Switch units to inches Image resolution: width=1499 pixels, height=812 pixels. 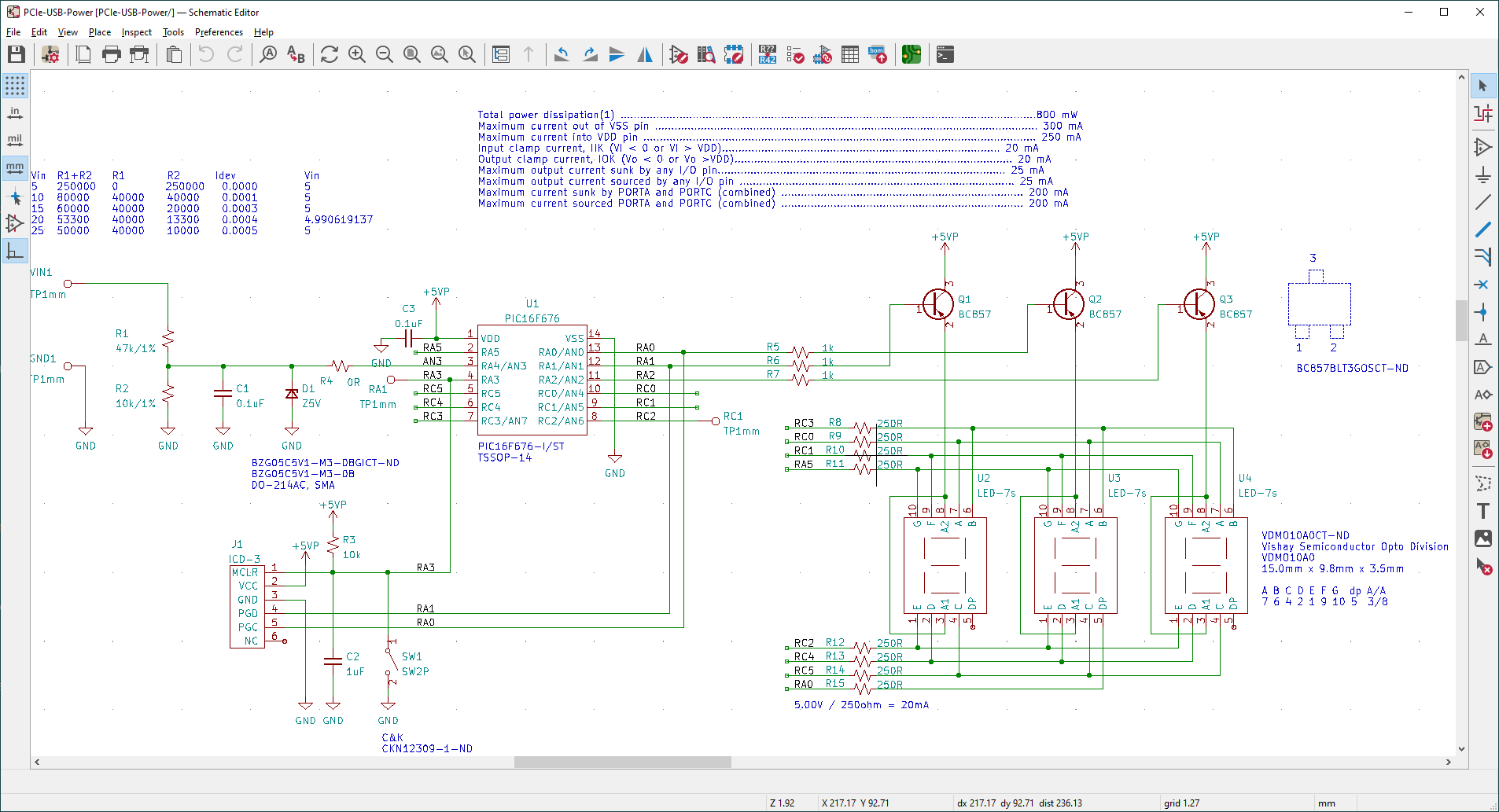tap(15, 113)
